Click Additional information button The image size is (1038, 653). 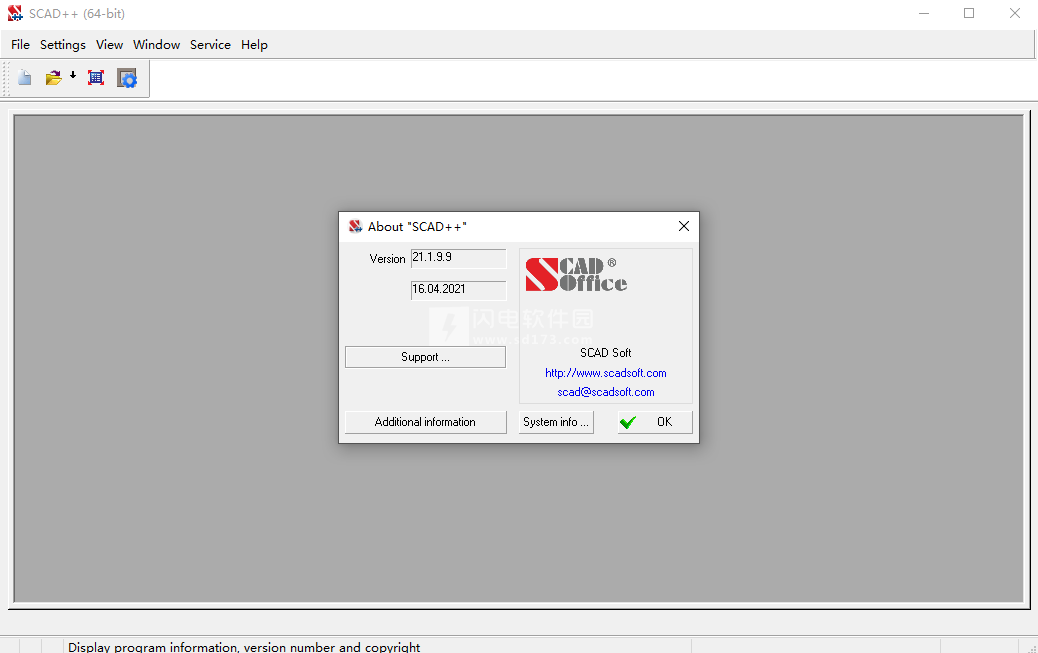[x=426, y=422]
